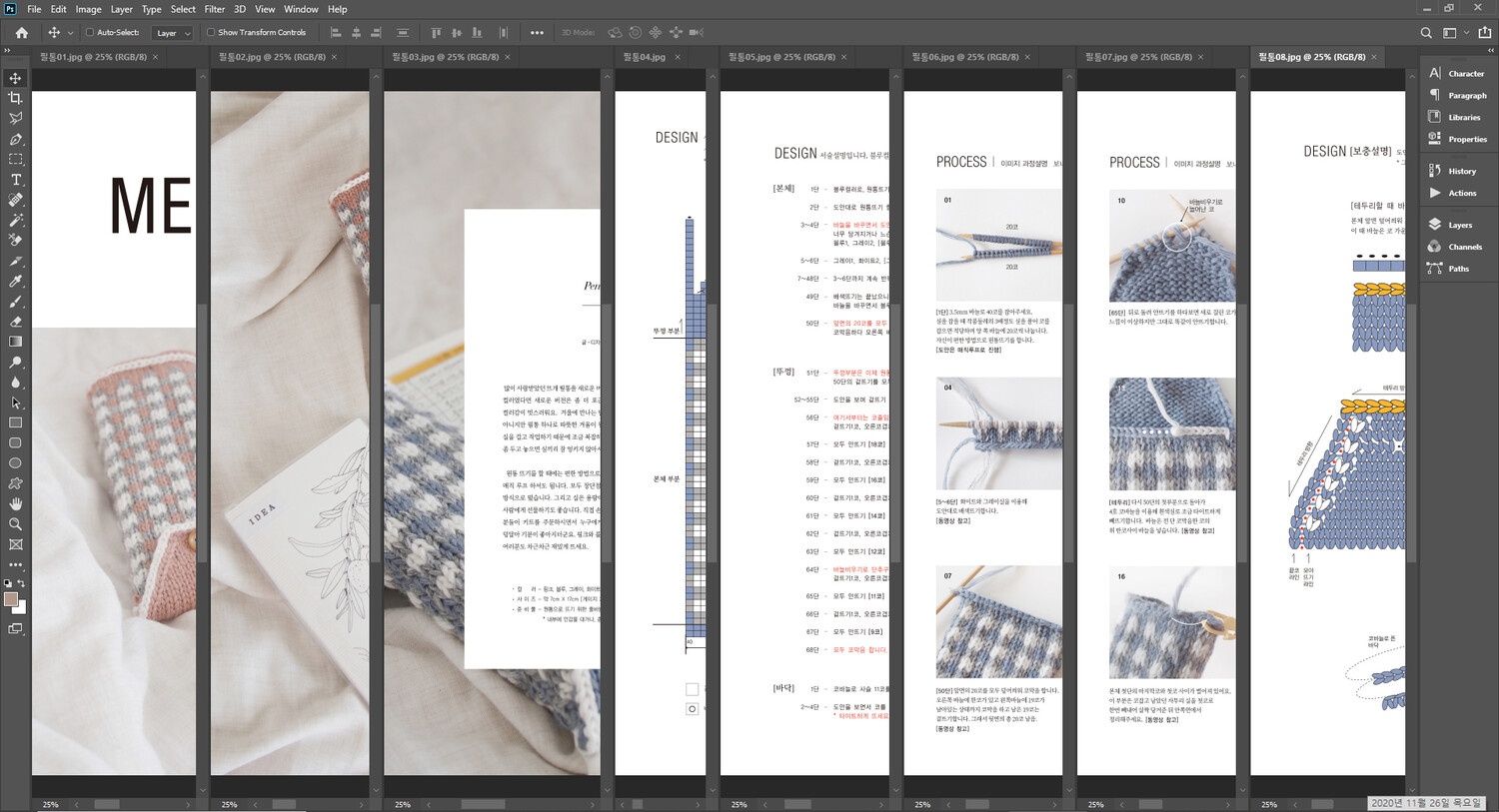
Task: Open the History panel
Action: [1460, 171]
